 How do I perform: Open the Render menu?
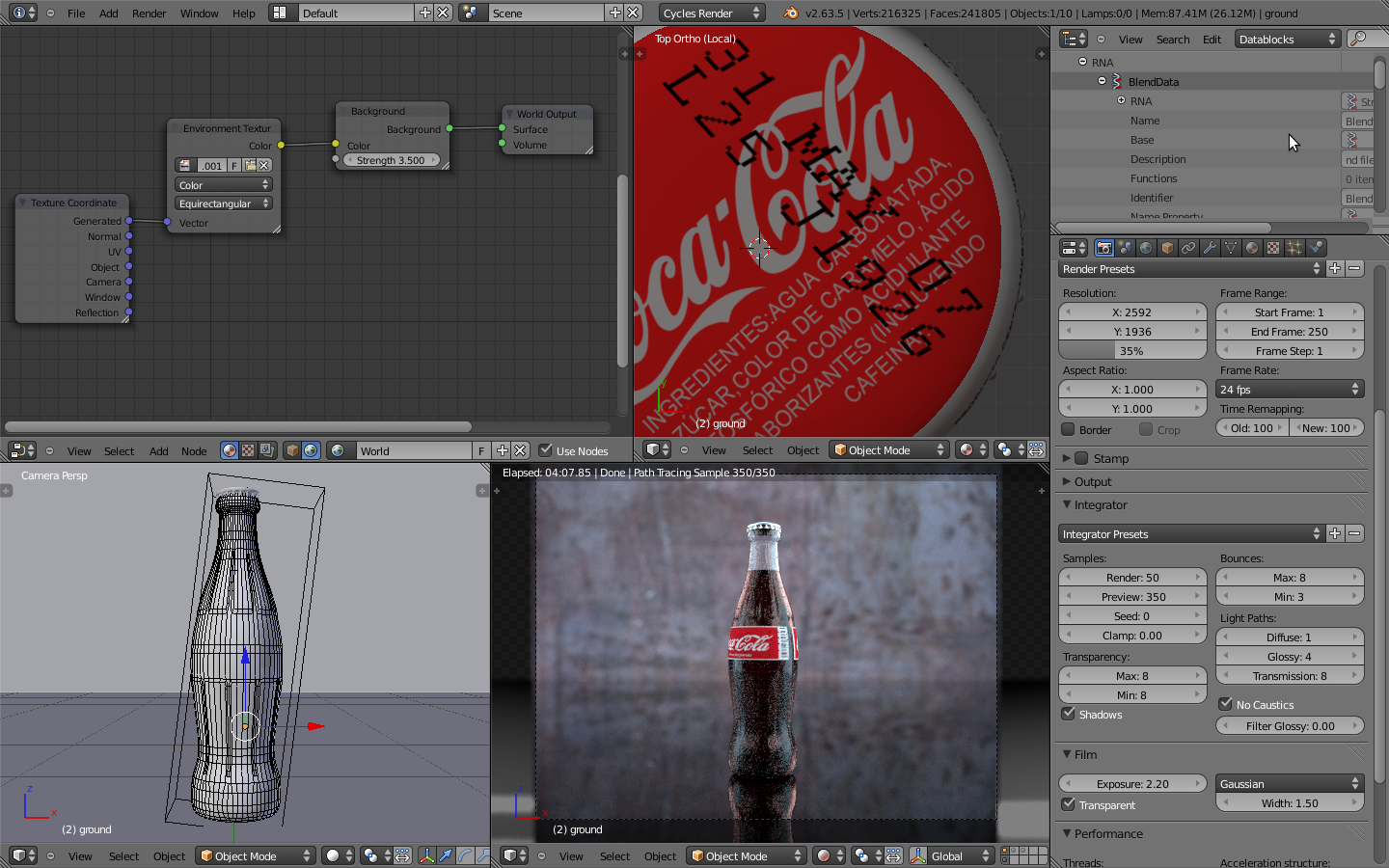[x=149, y=14]
